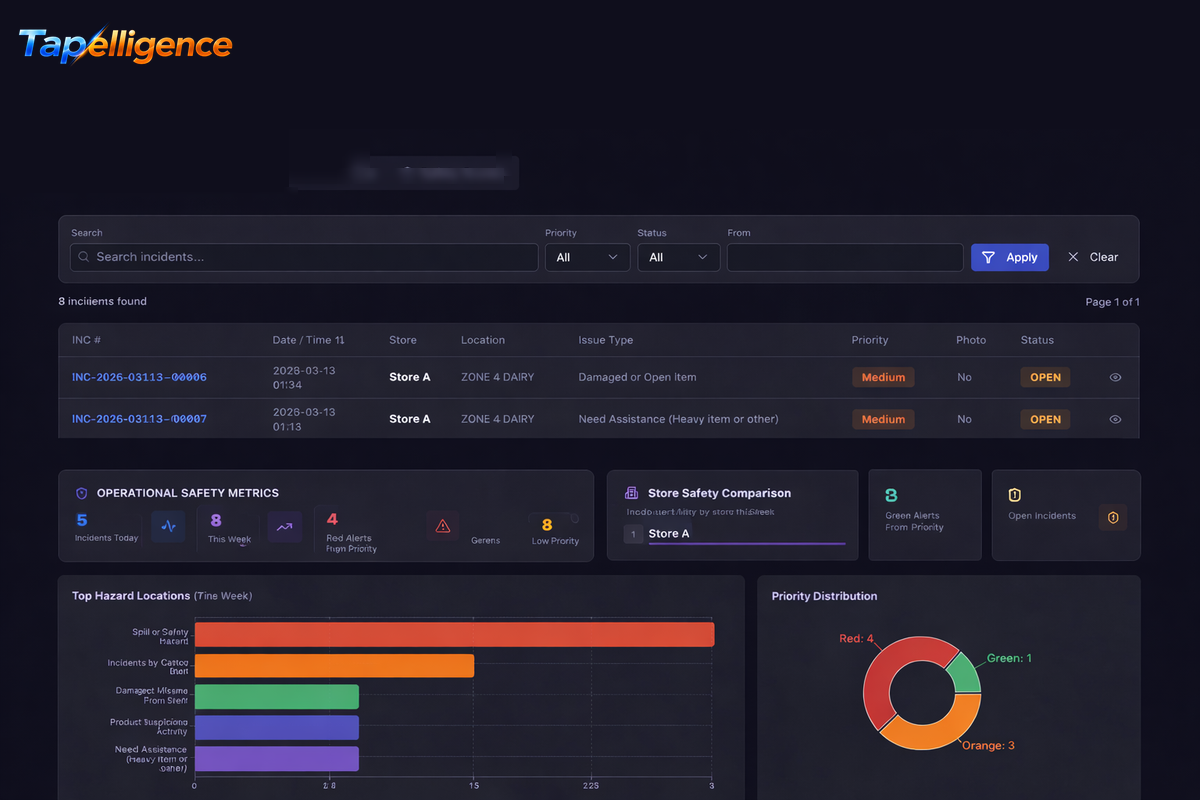
Task: Click OPEN status badge for Need Assistance row
Action: pos(1045,419)
